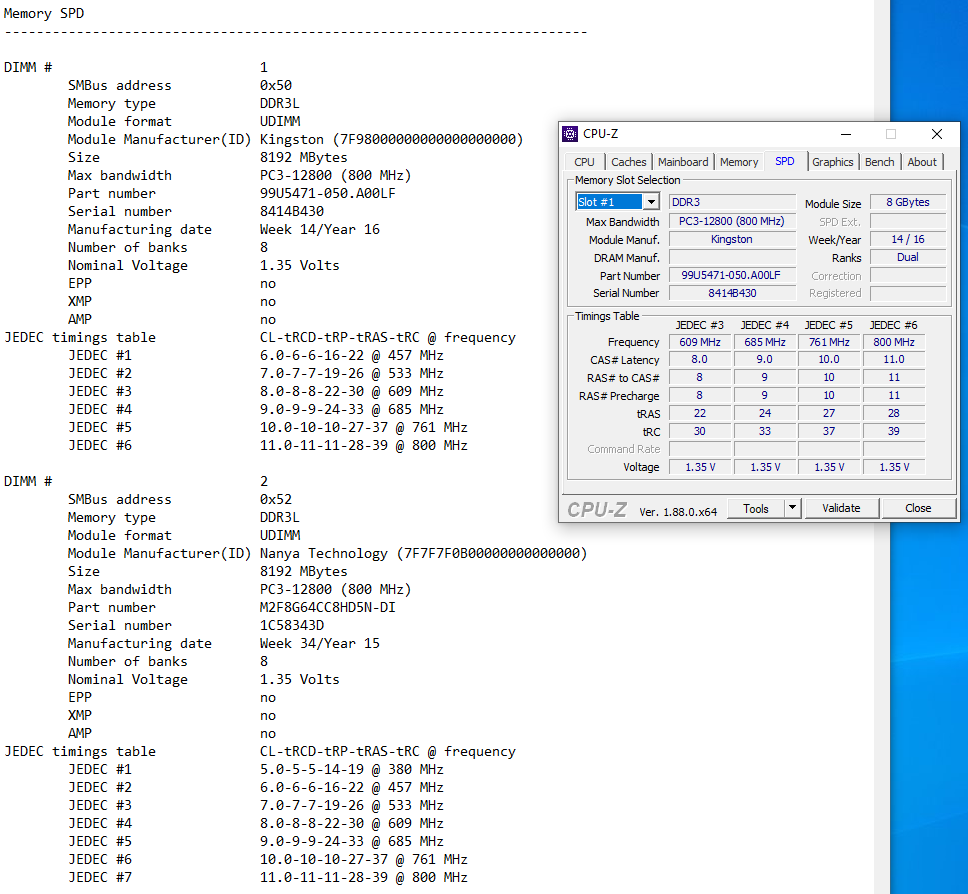Screen dimensions: 968x894
Task: View the About tab
Action: 922,162
